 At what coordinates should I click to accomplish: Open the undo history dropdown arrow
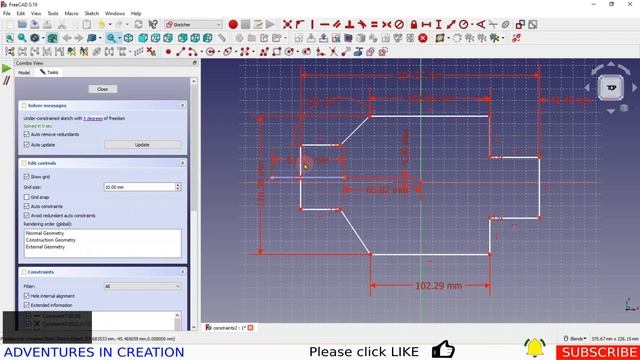pyautogui.click(x=110, y=24)
